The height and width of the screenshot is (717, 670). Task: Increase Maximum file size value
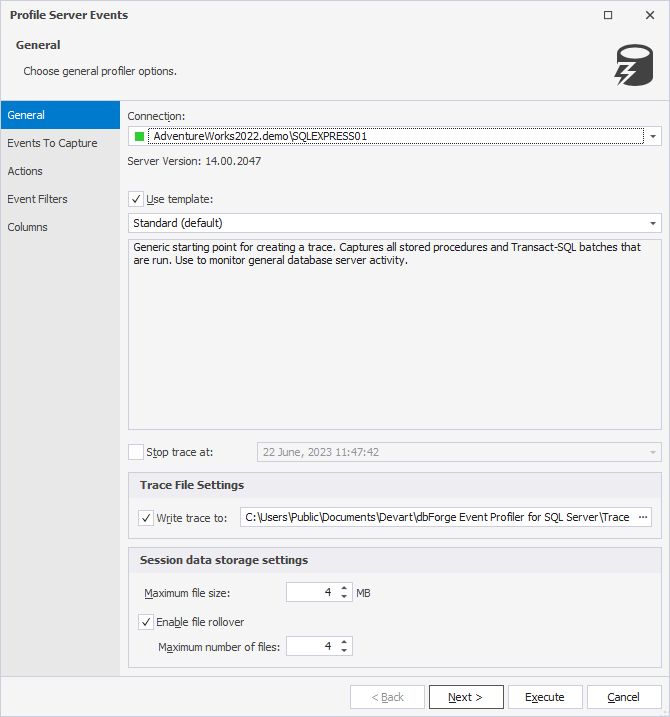[x=344, y=588]
